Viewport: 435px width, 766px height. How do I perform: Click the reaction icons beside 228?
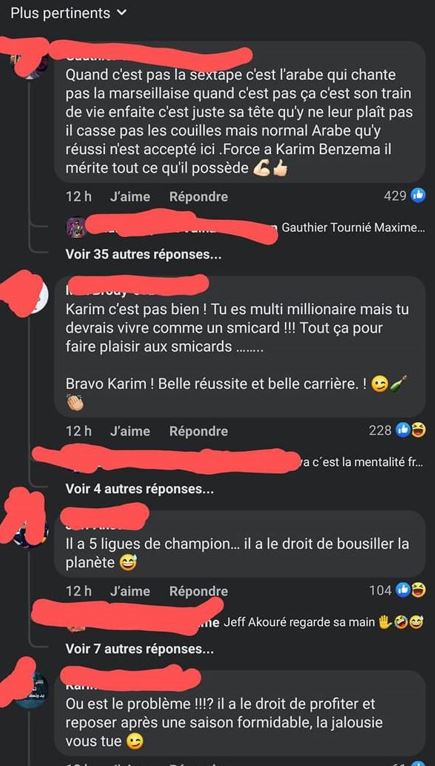[x=411, y=430]
